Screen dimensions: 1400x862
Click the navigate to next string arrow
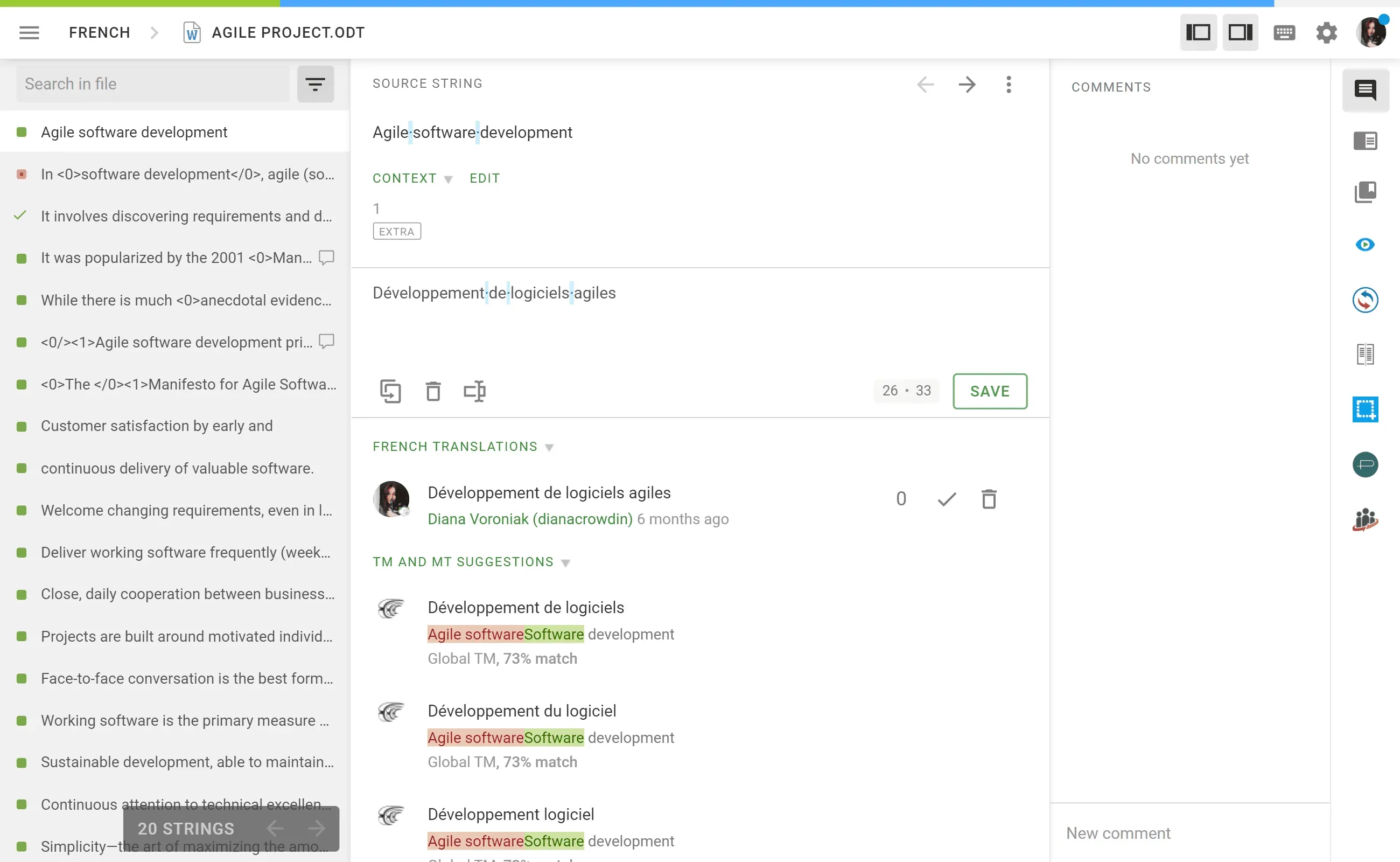tap(966, 84)
